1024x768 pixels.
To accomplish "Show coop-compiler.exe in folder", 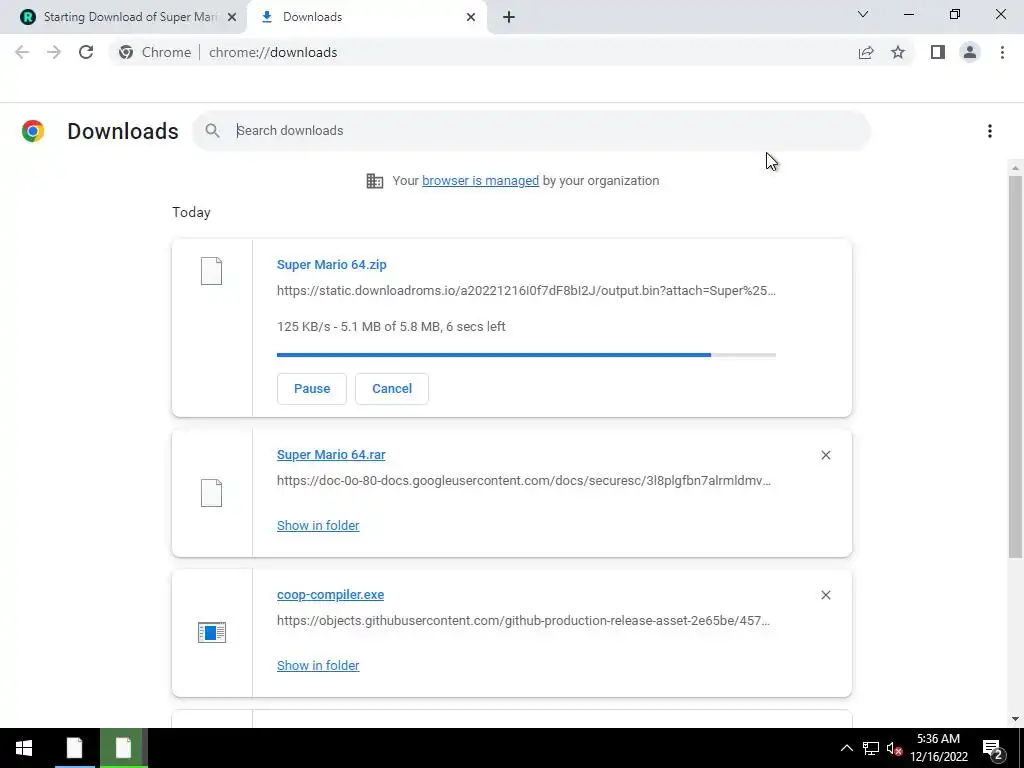I will (x=318, y=665).
